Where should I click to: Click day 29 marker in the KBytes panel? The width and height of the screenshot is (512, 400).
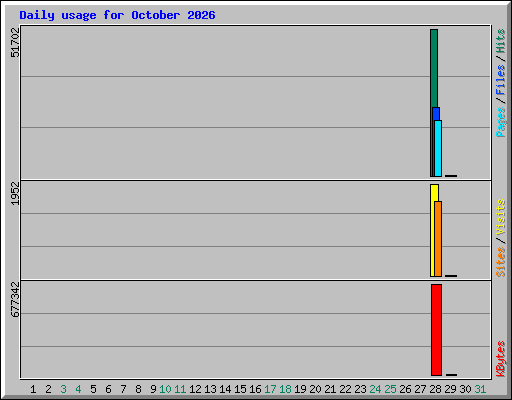(x=451, y=375)
